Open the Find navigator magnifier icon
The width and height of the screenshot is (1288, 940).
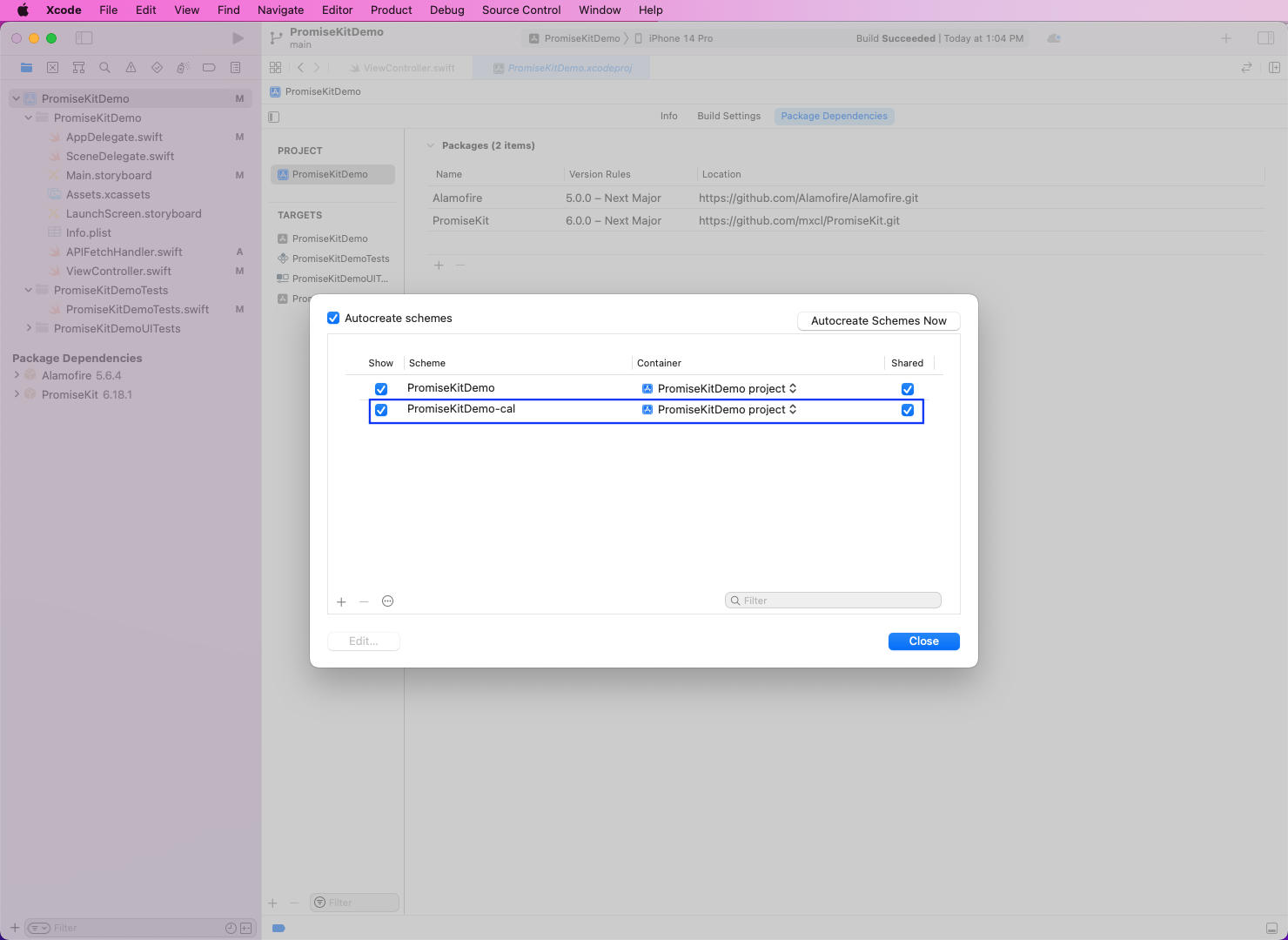104,67
